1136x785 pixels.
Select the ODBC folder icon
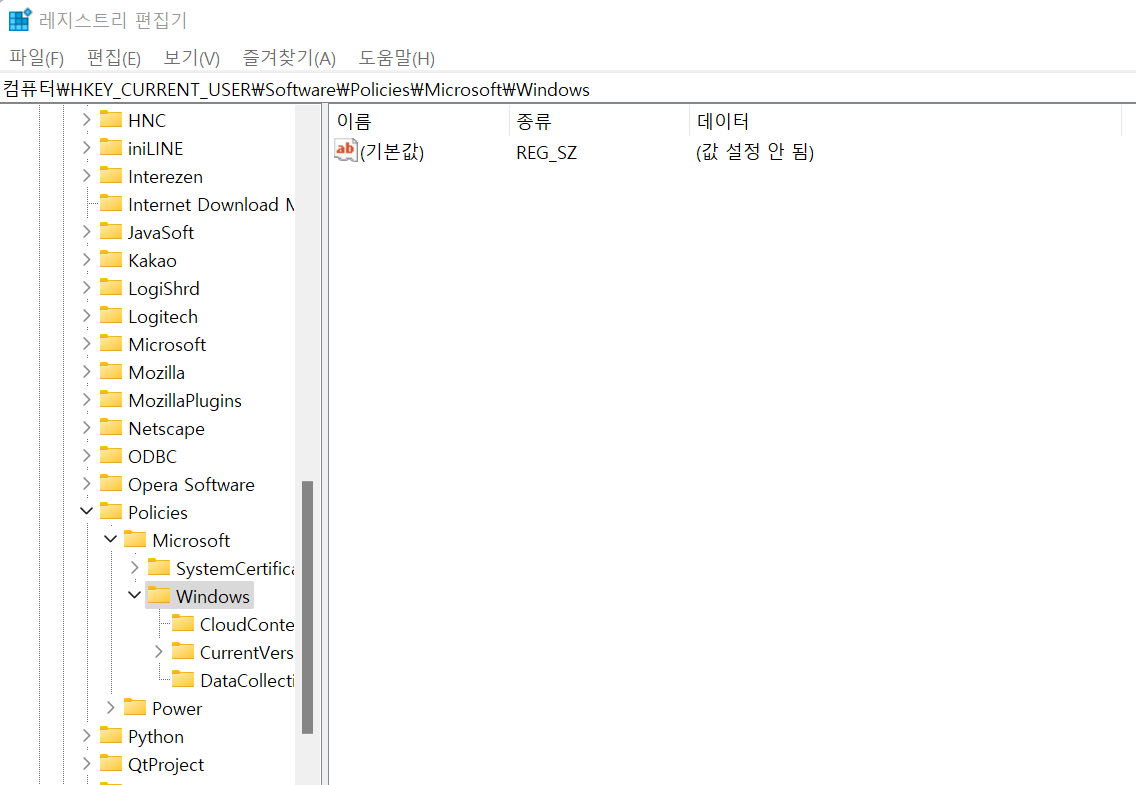coord(111,455)
